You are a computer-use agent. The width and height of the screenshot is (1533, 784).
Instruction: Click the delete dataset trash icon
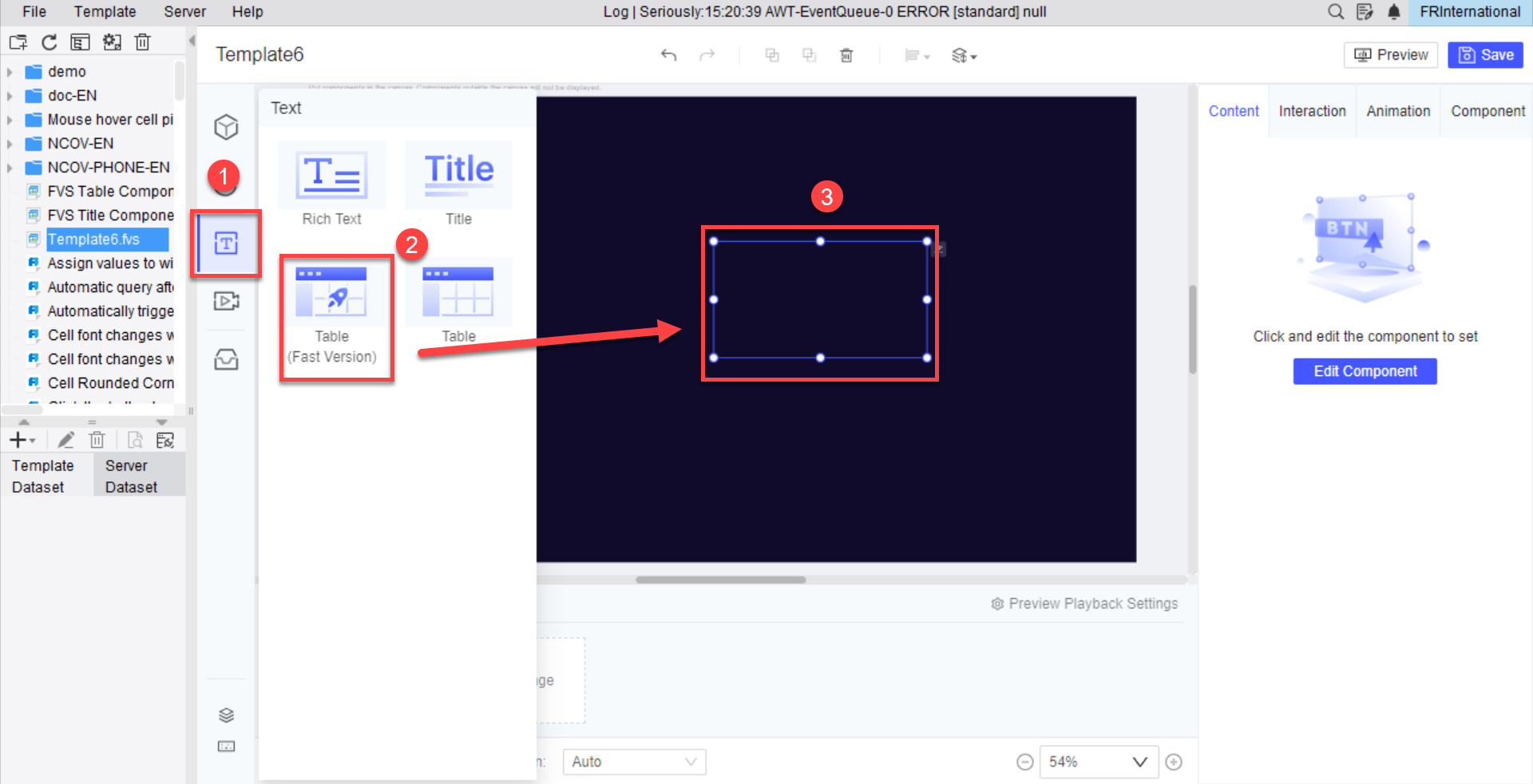97,440
